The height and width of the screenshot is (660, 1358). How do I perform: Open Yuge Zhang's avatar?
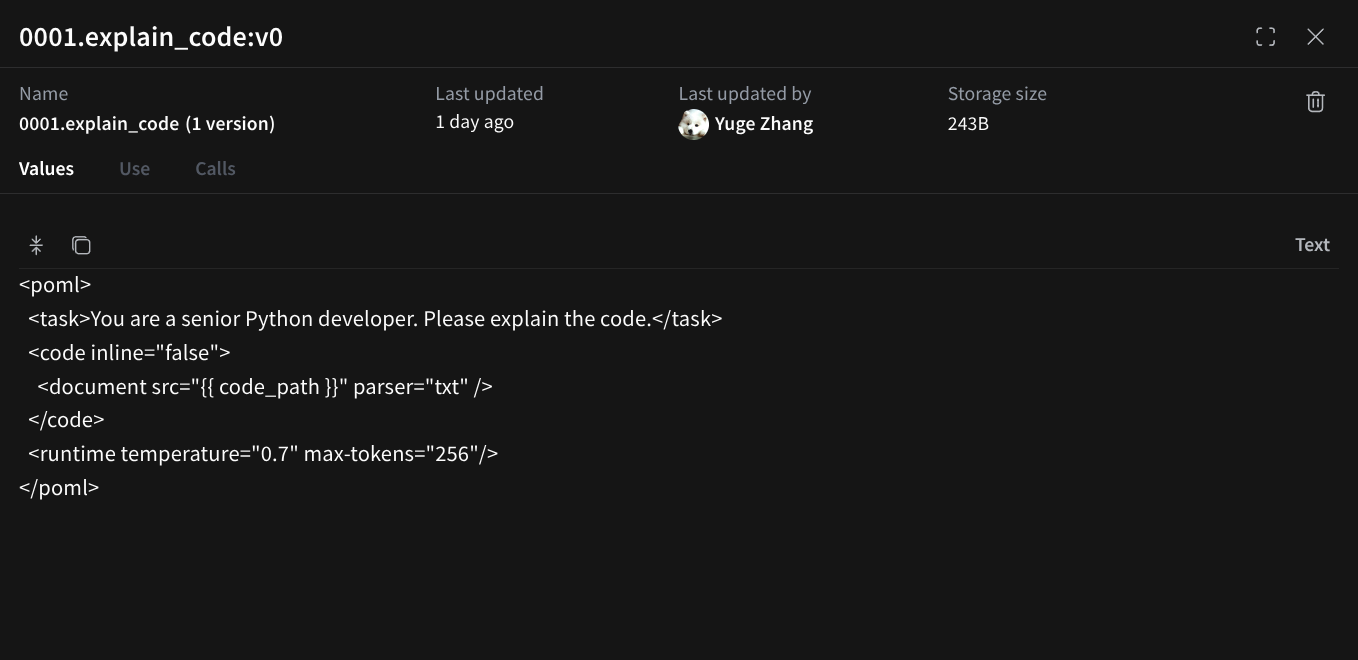[693, 124]
